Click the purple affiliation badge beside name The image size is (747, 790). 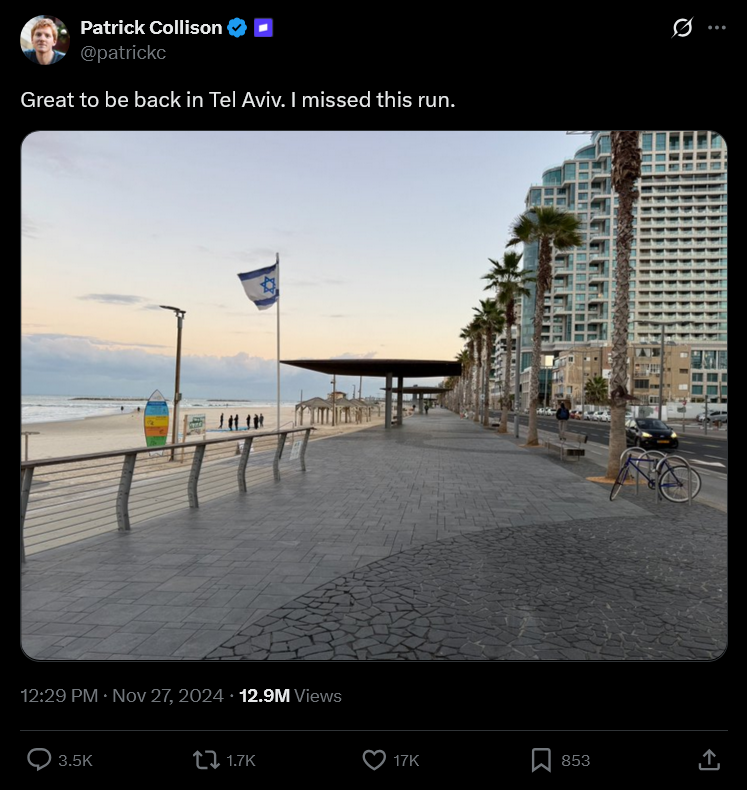click(262, 28)
